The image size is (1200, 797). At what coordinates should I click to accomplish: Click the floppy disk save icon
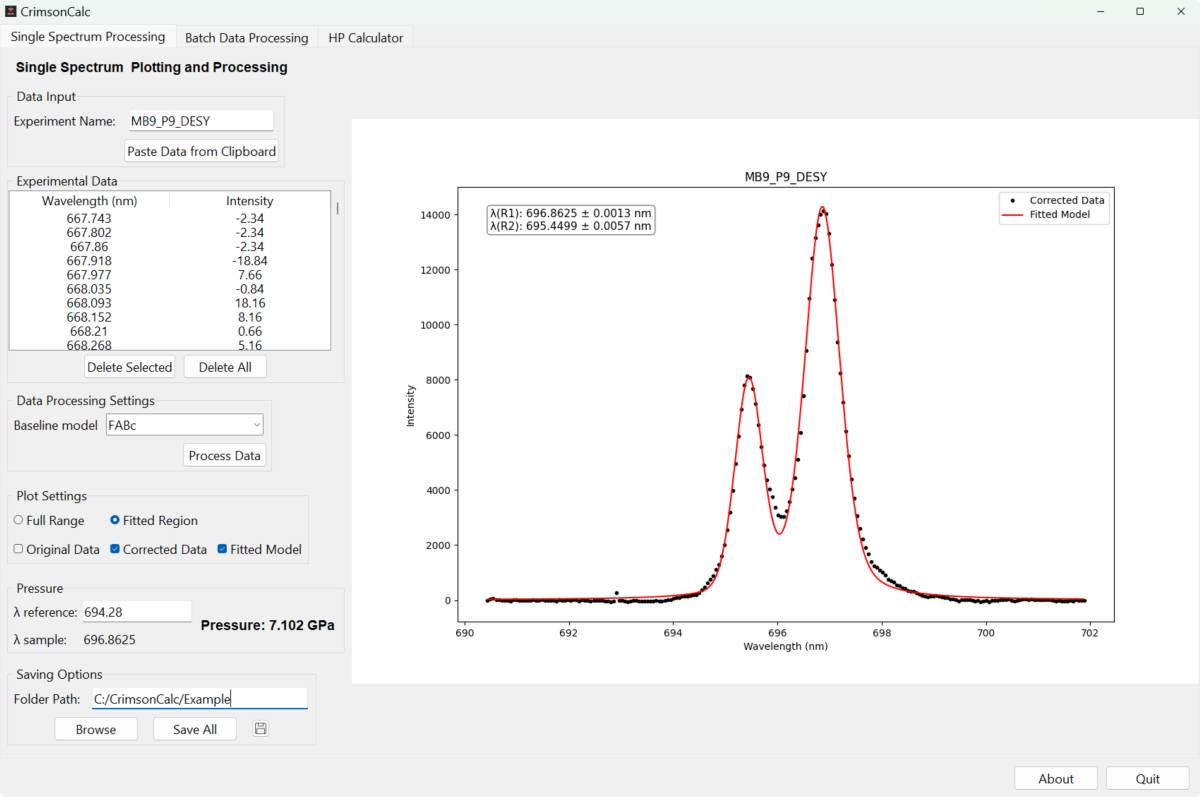[260, 729]
